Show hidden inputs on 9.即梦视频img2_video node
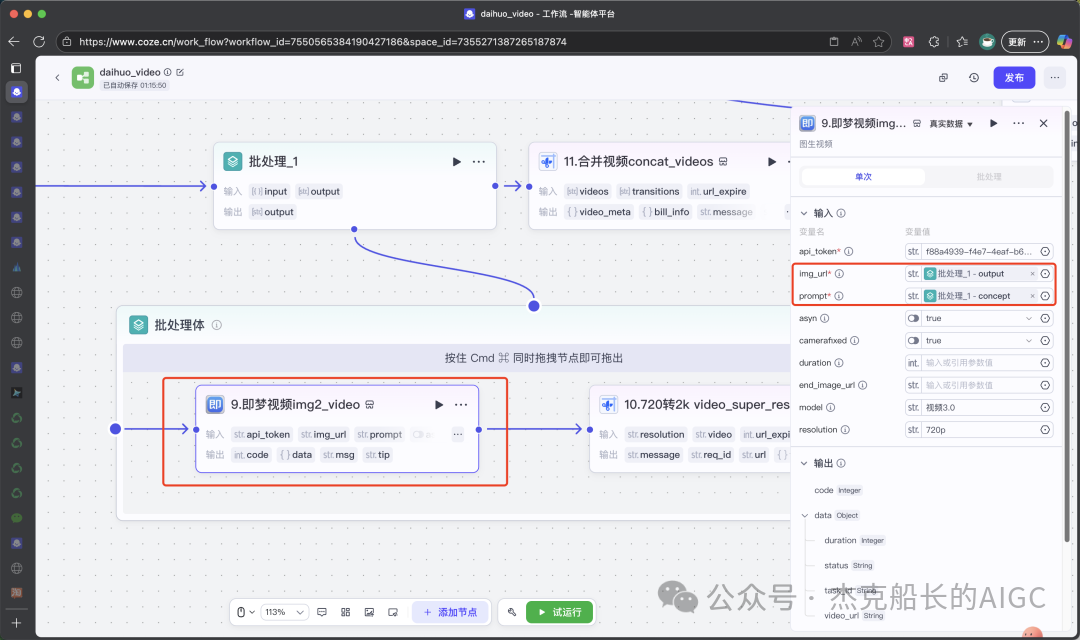 point(457,435)
